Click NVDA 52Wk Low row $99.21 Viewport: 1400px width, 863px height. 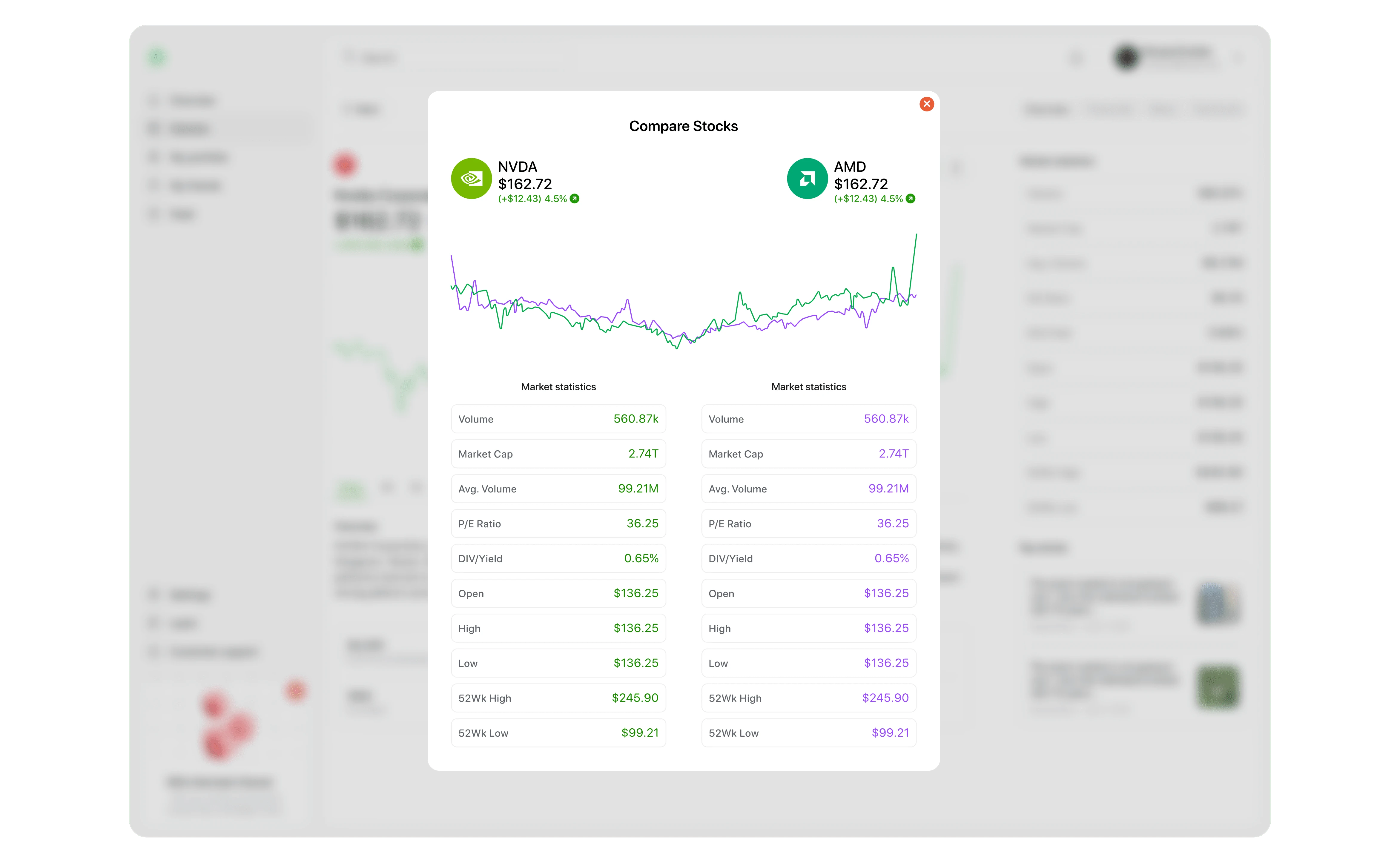click(x=558, y=732)
